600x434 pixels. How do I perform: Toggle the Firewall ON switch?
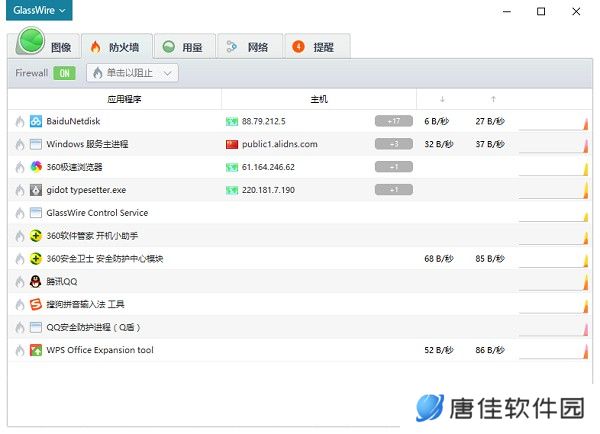coord(64,73)
